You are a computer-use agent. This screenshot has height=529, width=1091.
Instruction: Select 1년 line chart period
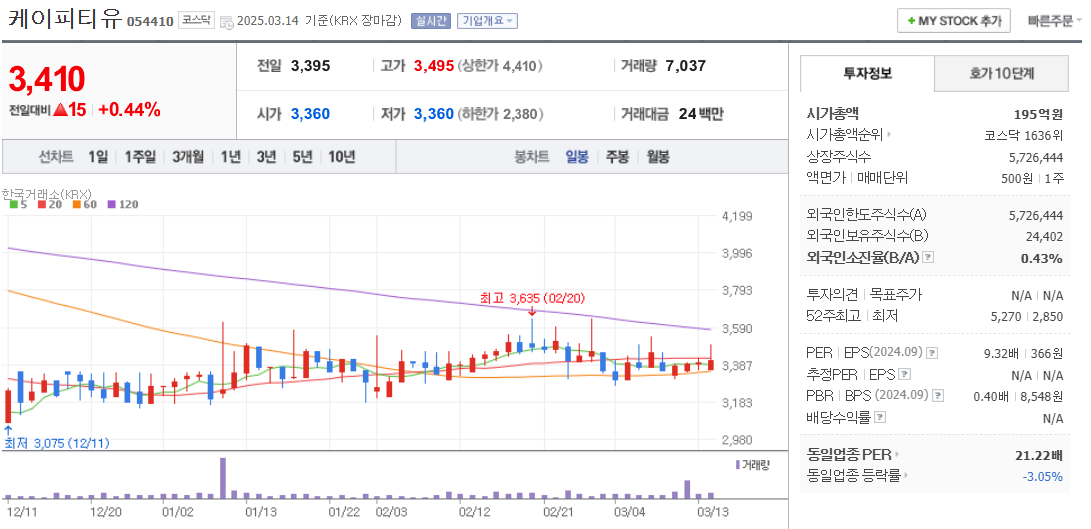[230, 157]
